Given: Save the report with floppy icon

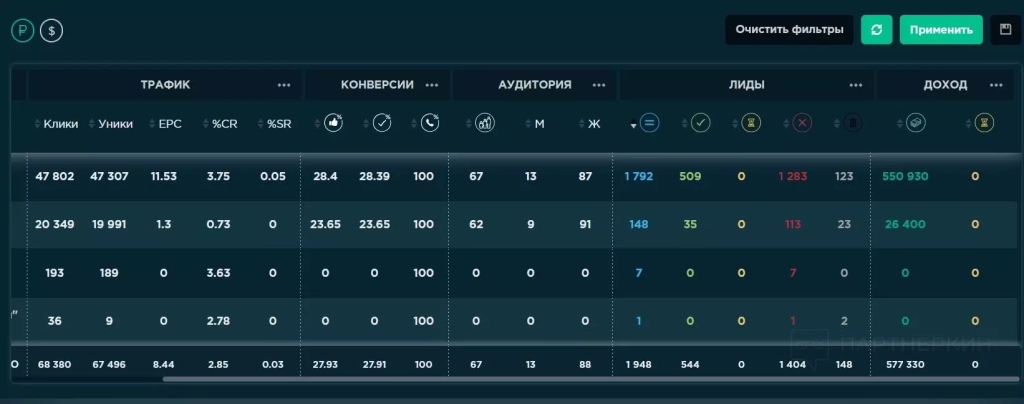Looking at the screenshot, I should click(x=1006, y=30).
